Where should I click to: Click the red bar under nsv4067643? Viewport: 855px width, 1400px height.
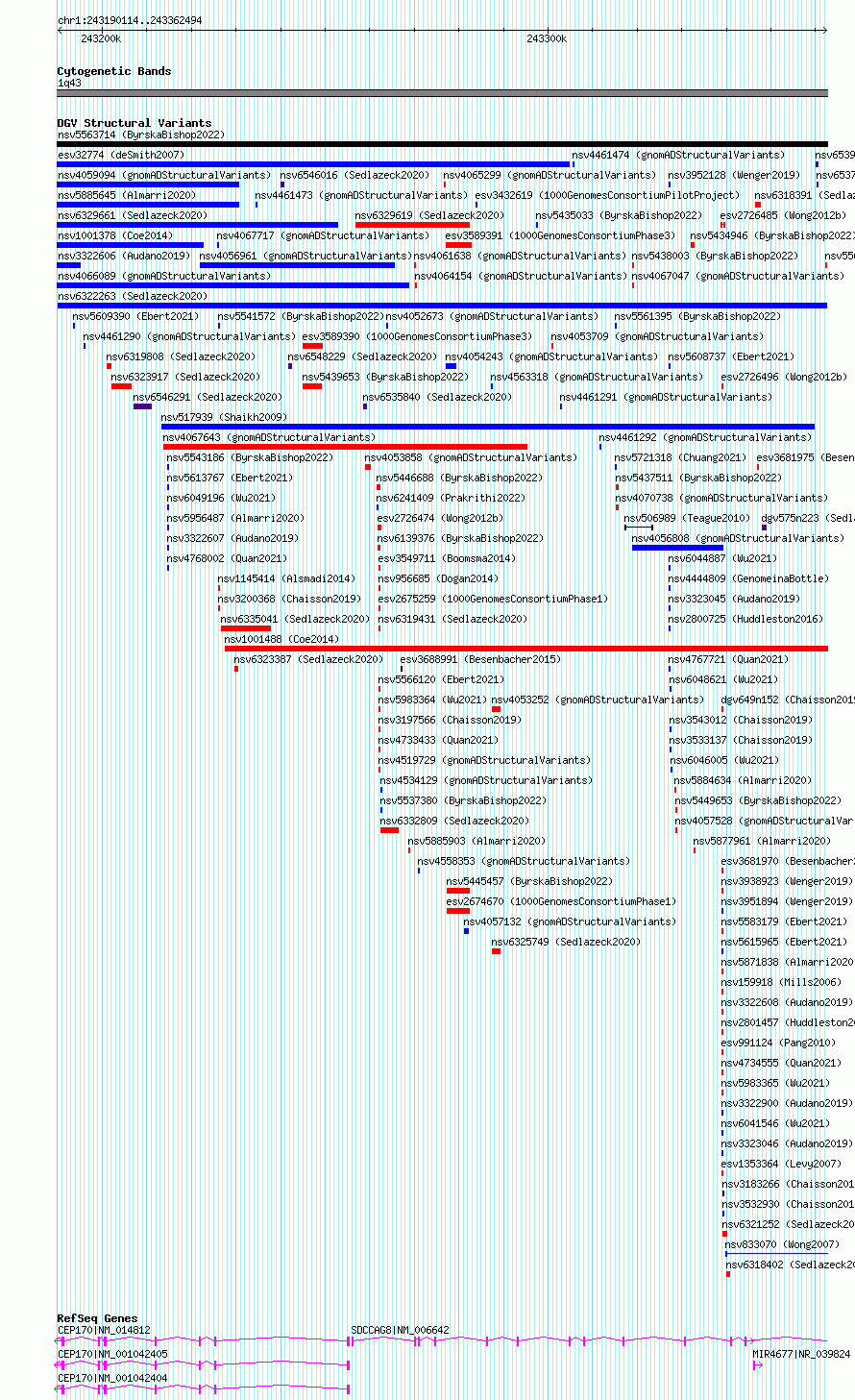[345, 447]
